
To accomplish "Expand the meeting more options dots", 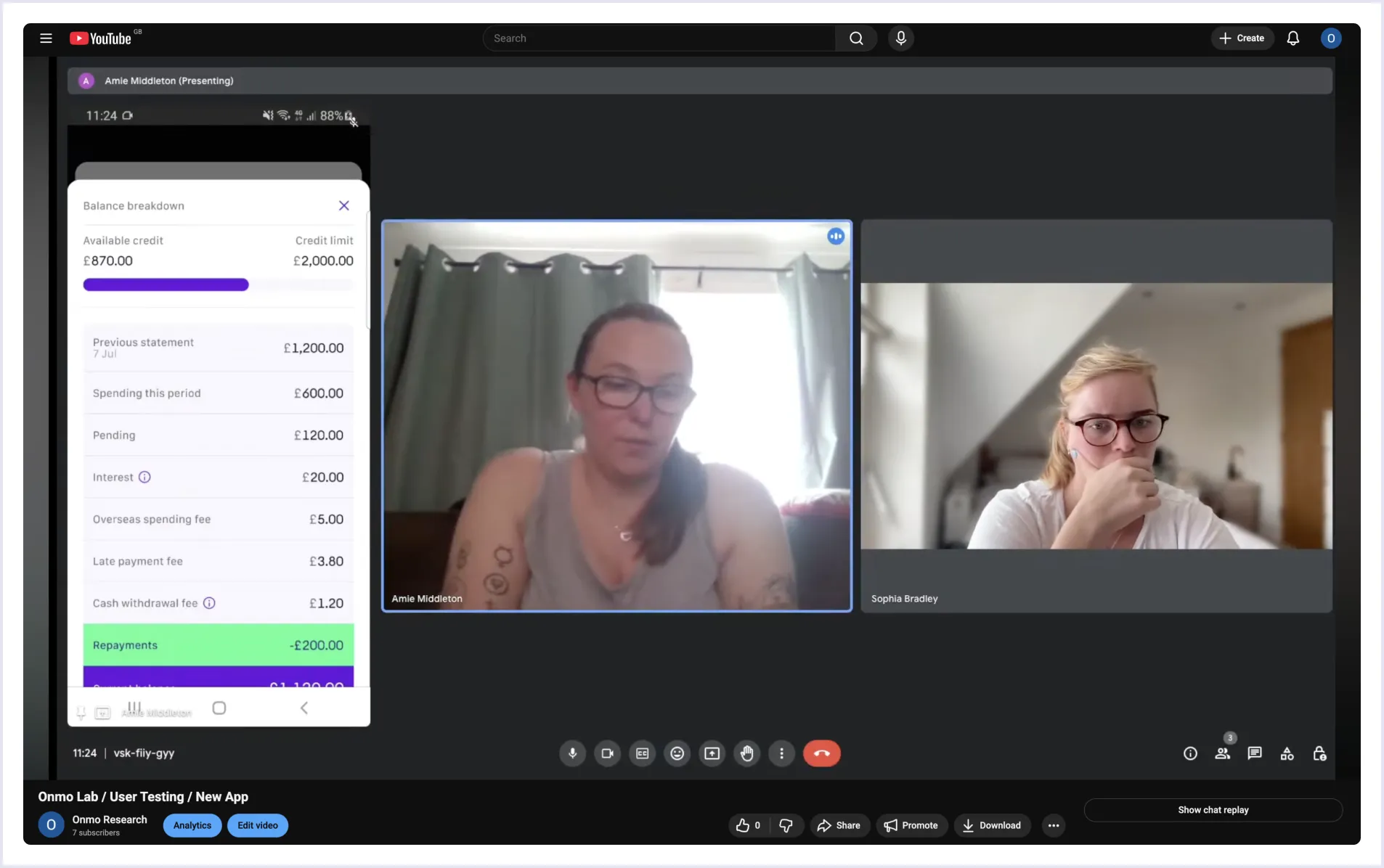I will (x=781, y=753).
